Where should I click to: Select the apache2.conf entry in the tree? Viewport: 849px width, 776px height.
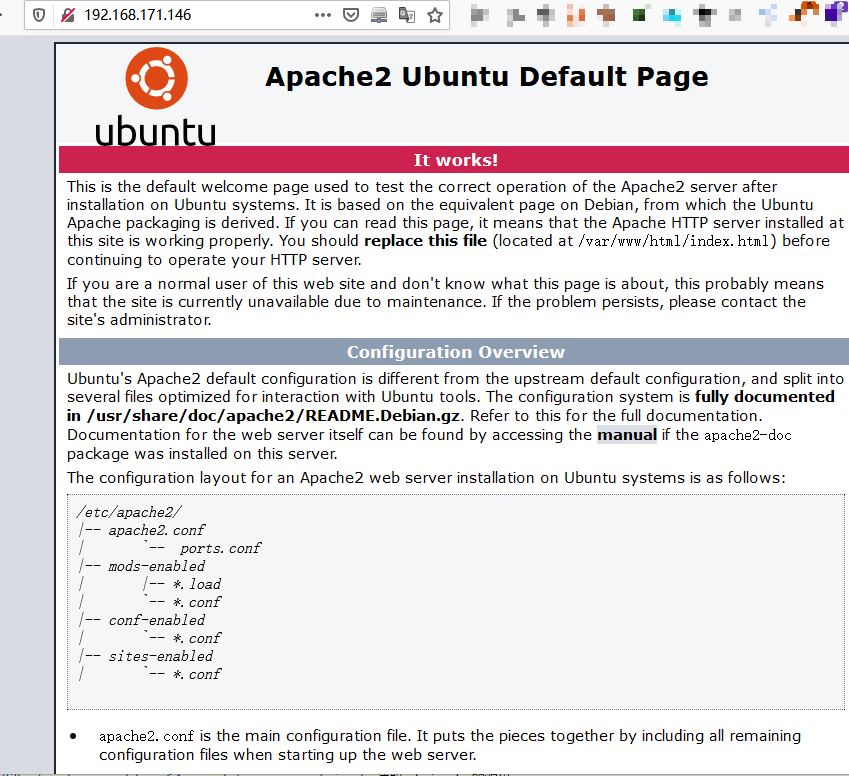[157, 530]
